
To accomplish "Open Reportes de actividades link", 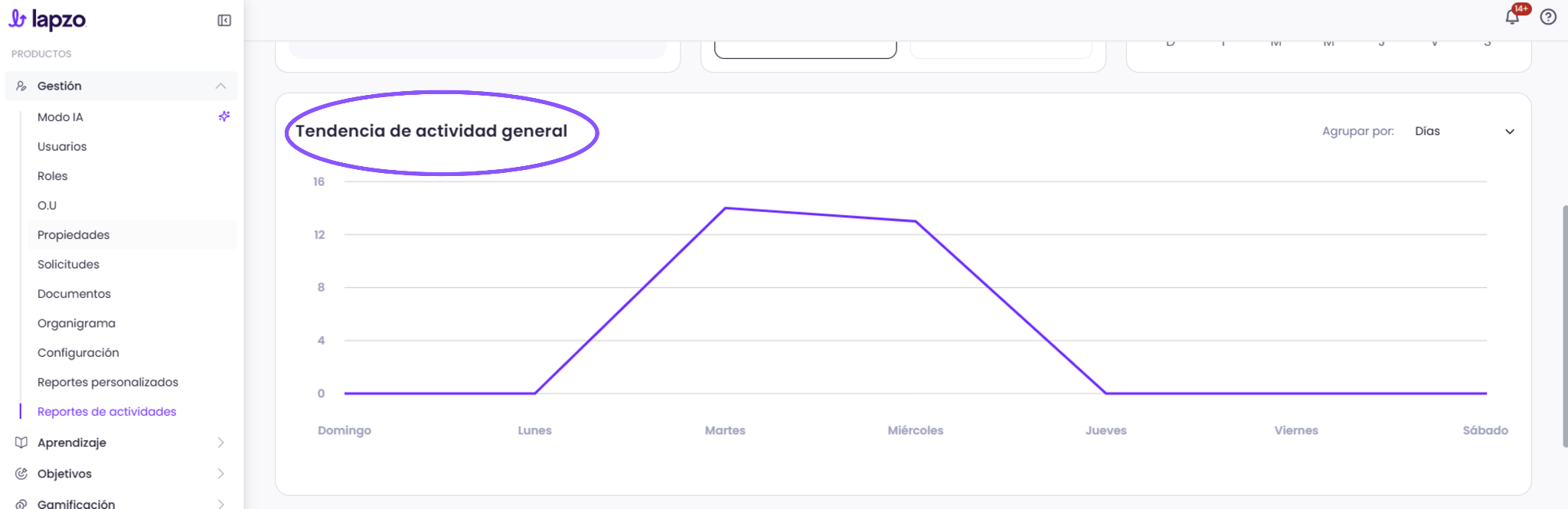I will tap(107, 412).
